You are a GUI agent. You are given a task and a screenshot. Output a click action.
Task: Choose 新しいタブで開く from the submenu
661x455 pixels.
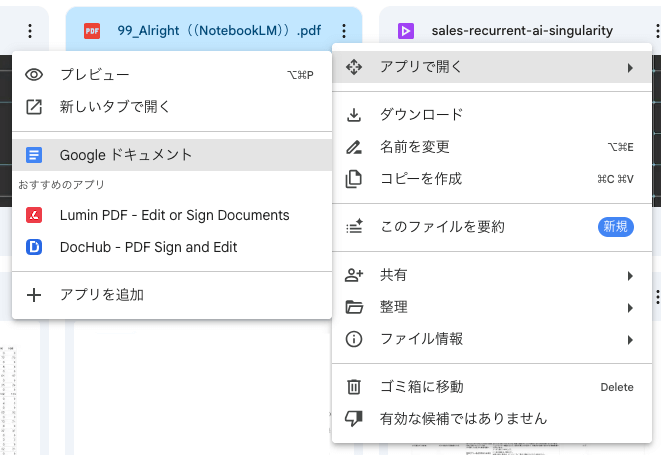172,107
